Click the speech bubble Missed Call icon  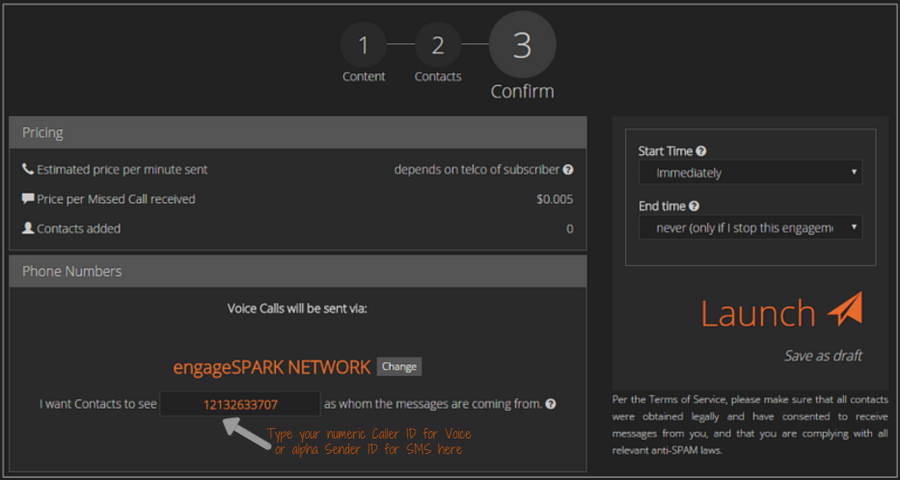coord(27,199)
